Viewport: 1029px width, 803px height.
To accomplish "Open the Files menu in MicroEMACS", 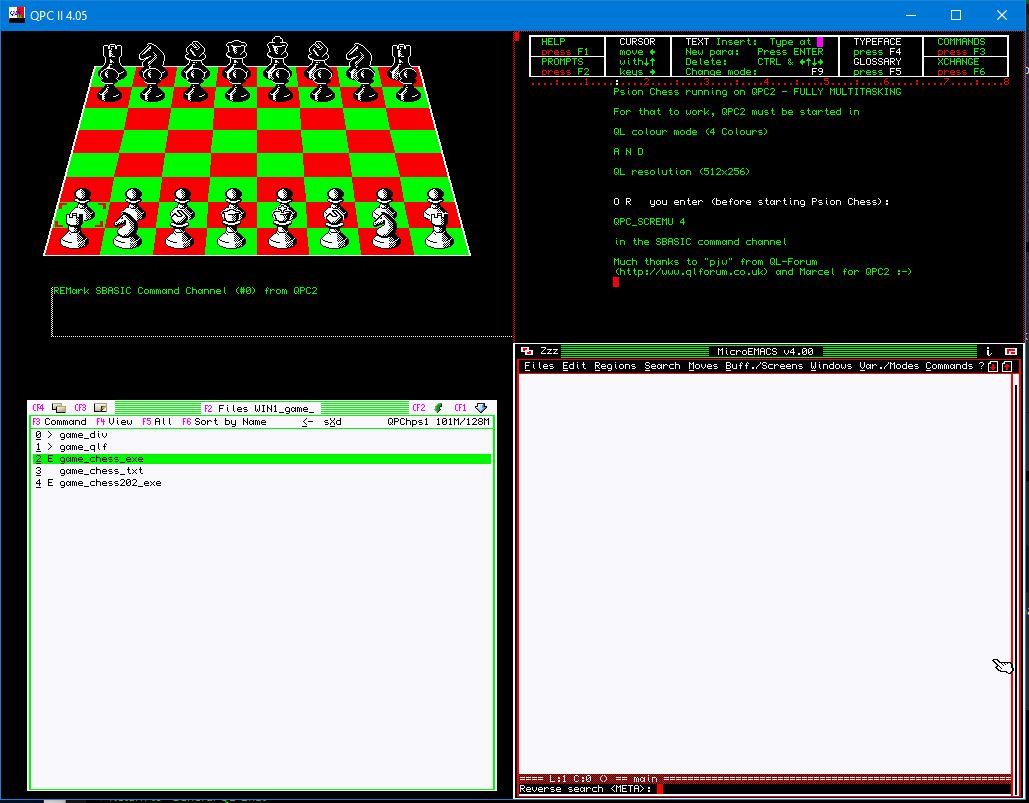I will tap(539, 366).
